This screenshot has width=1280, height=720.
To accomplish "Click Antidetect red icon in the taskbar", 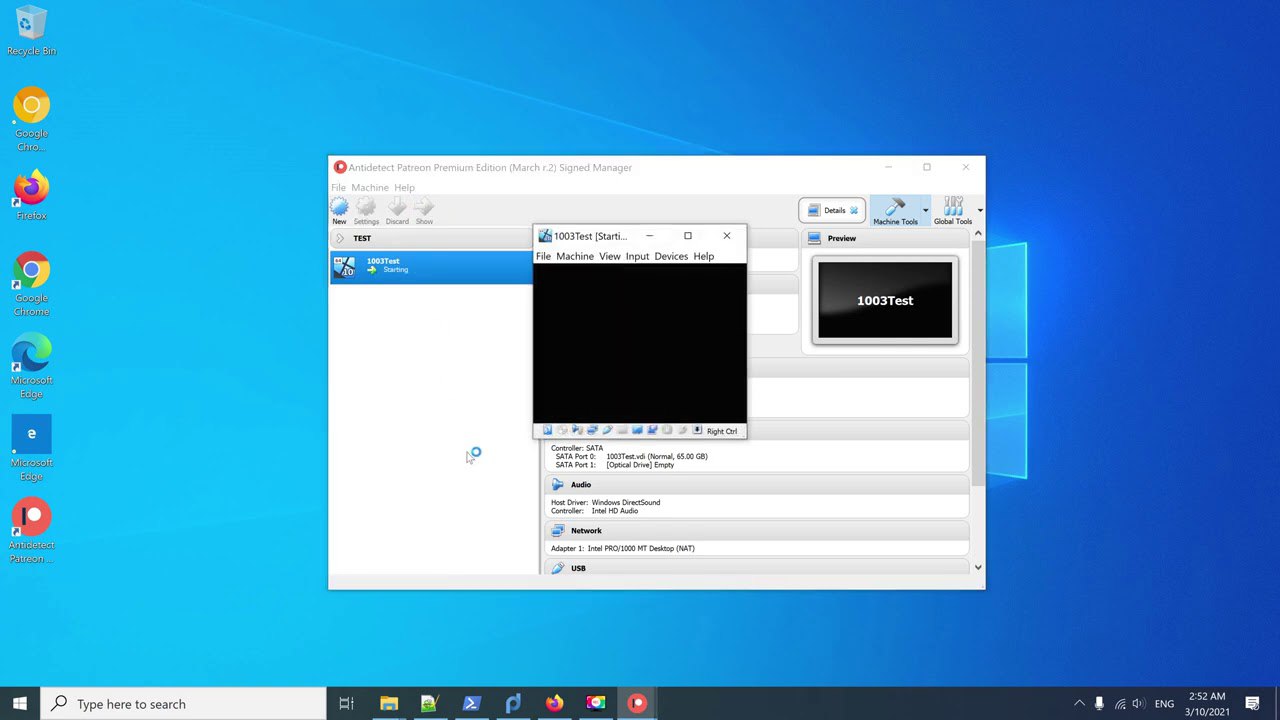I will pyautogui.click(x=637, y=704).
